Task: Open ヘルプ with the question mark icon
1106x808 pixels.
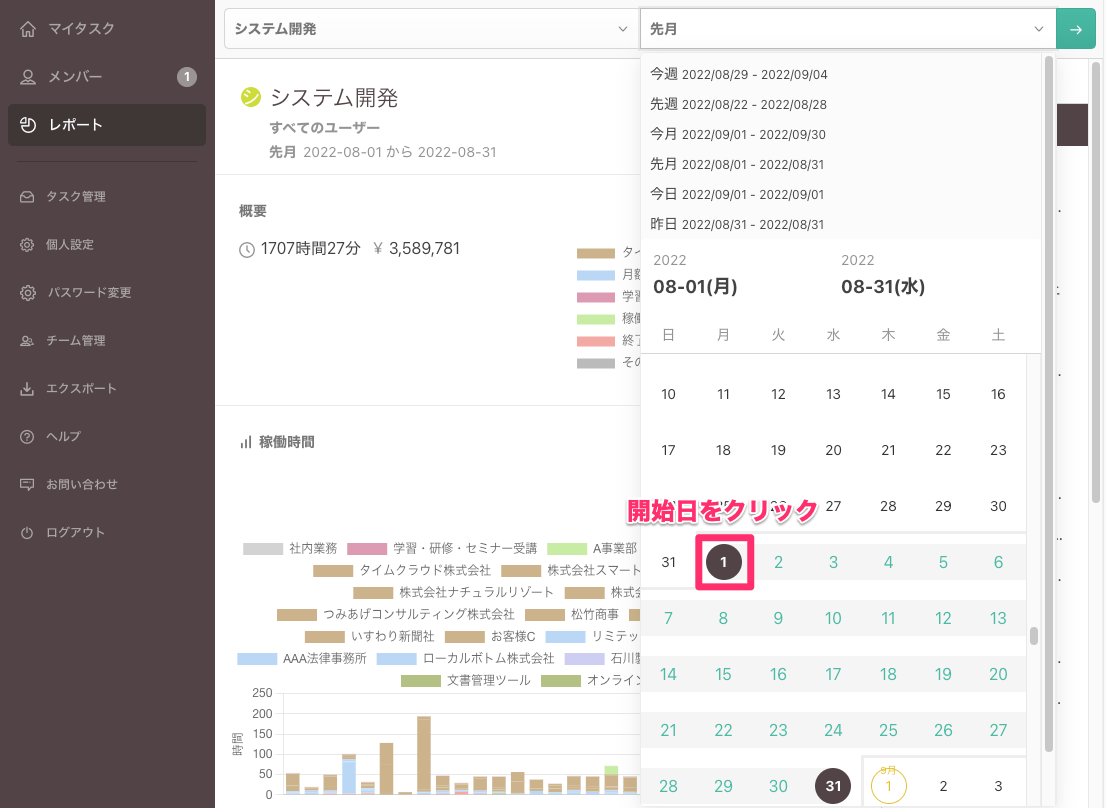Action: [28, 436]
